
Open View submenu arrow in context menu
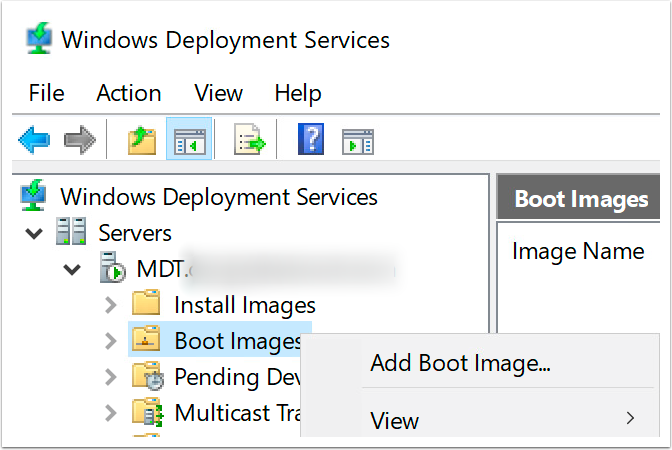point(630,418)
